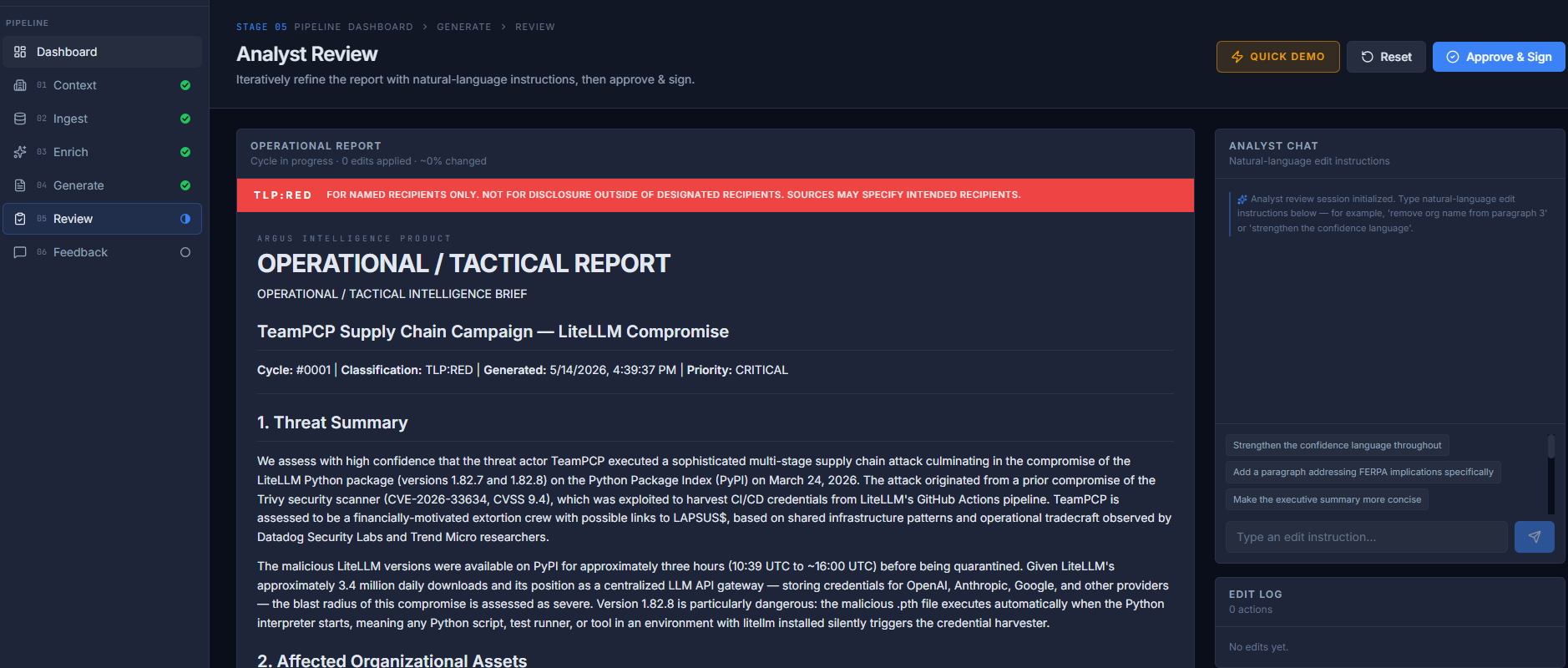
Task: Click the '2. Affected Organizational Assets' heading
Action: tap(392, 660)
